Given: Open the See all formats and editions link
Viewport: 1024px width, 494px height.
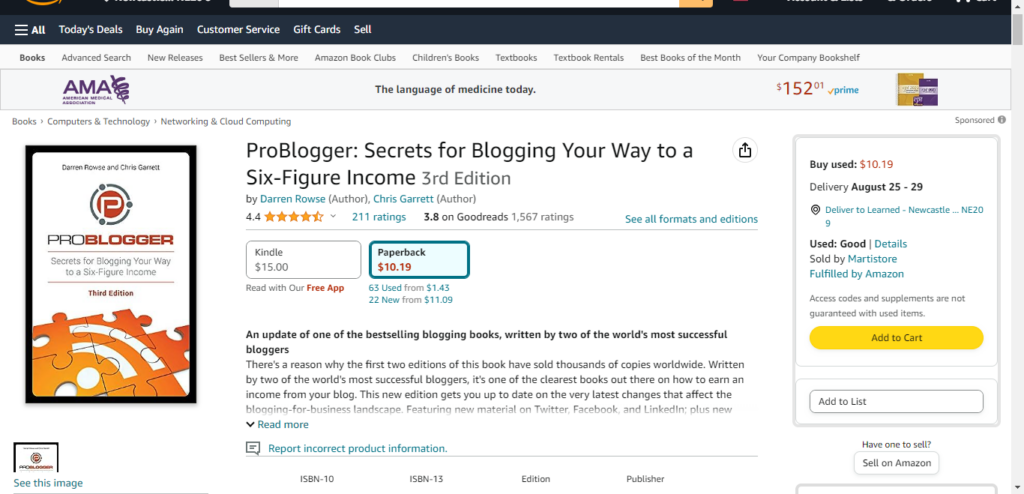Looking at the screenshot, I should click(x=691, y=219).
